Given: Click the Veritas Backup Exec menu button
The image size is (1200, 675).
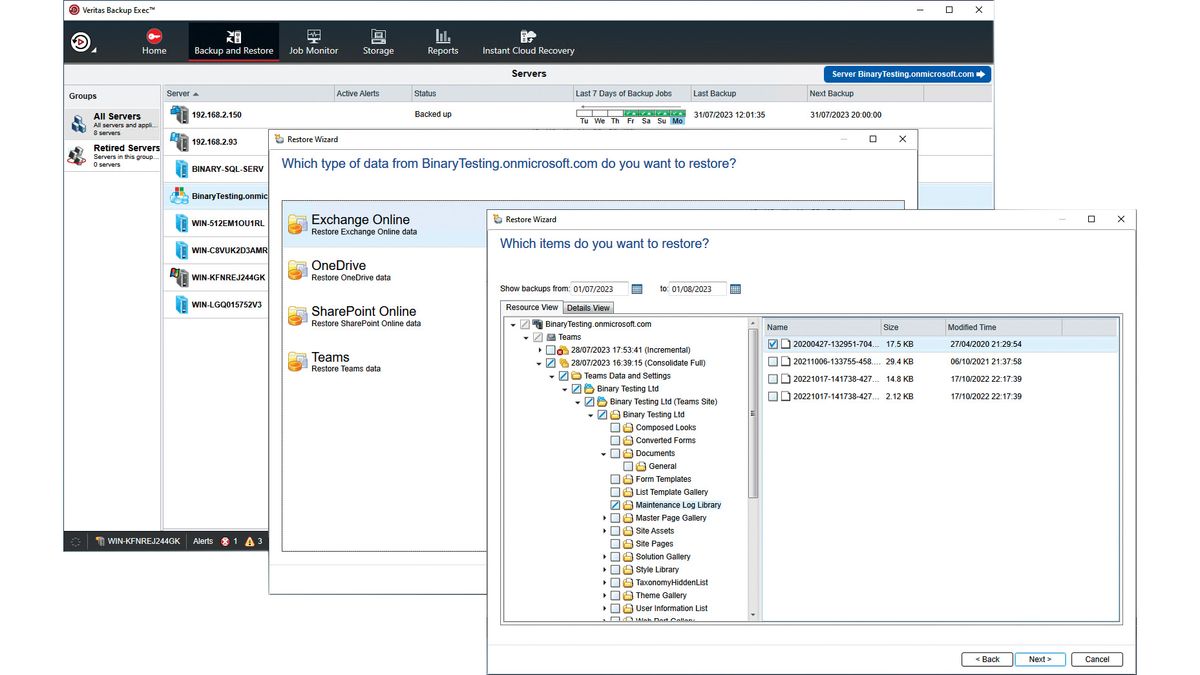Looking at the screenshot, I should coord(82,43).
